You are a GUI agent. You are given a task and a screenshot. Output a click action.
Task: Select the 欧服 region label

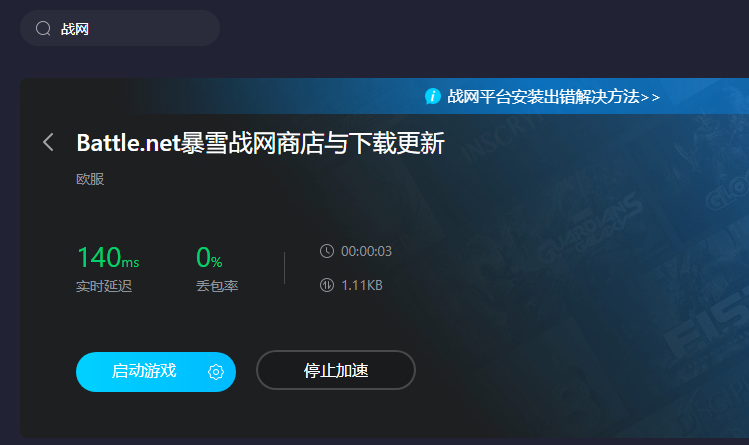click(90, 179)
